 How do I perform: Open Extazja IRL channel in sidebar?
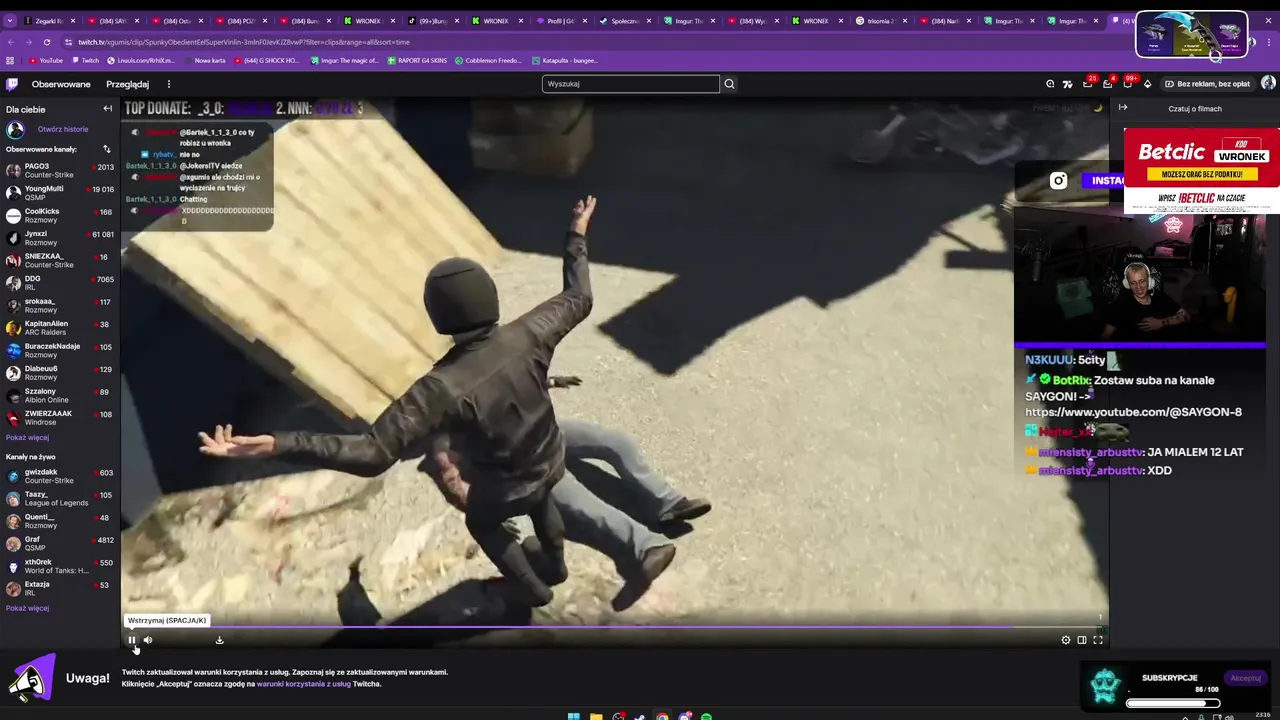click(x=60, y=588)
